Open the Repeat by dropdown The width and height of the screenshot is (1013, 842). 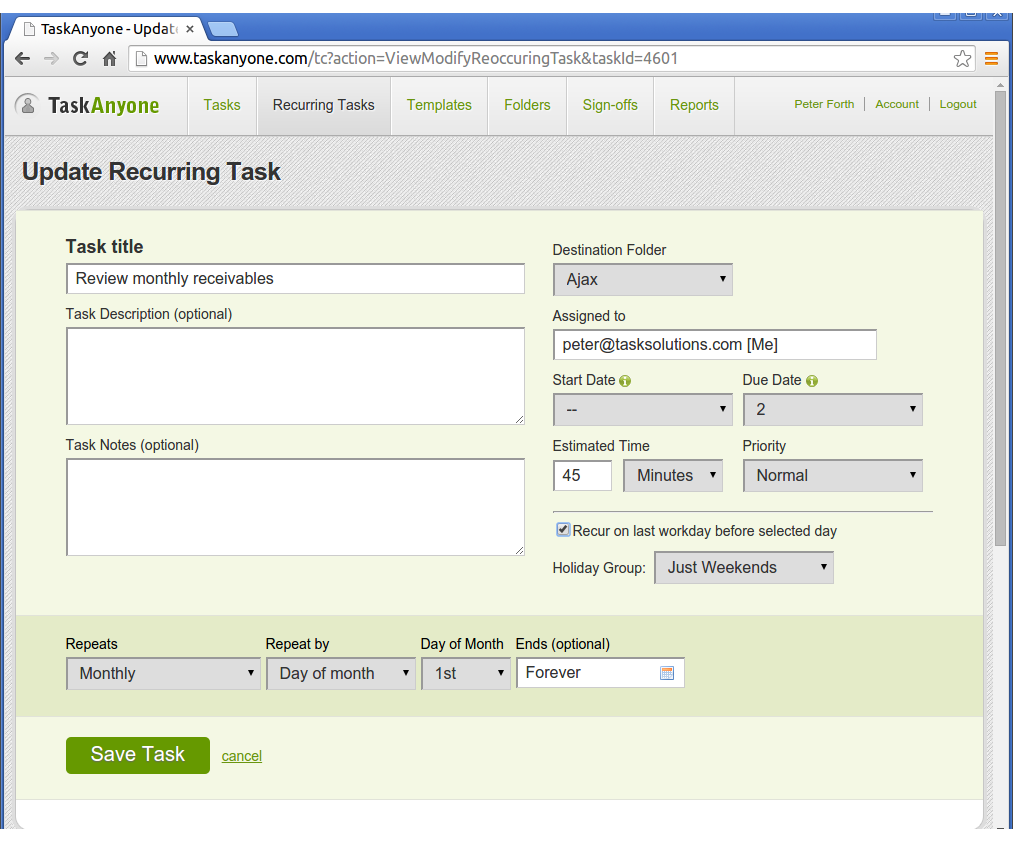tap(340, 673)
